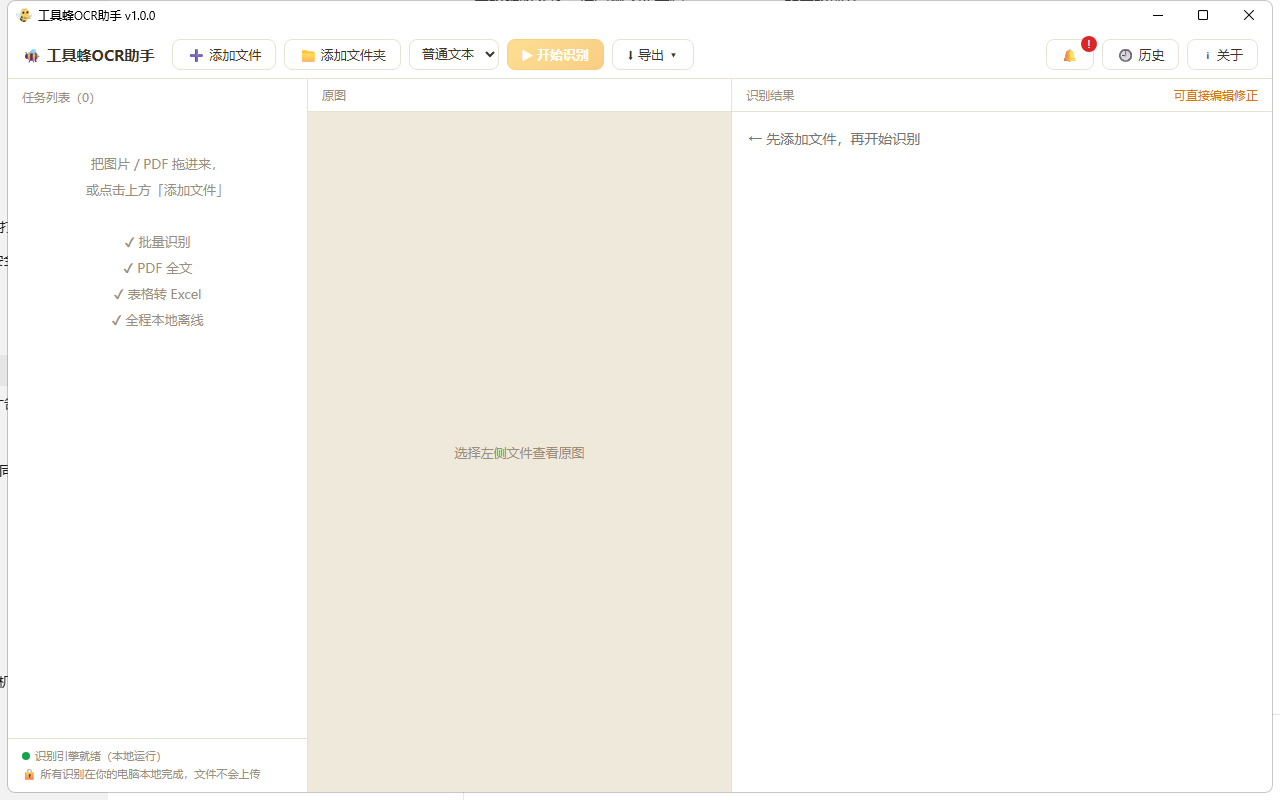This screenshot has height=800, width=1280.
Task: Open notifications via the bell icon
Action: point(1070,55)
